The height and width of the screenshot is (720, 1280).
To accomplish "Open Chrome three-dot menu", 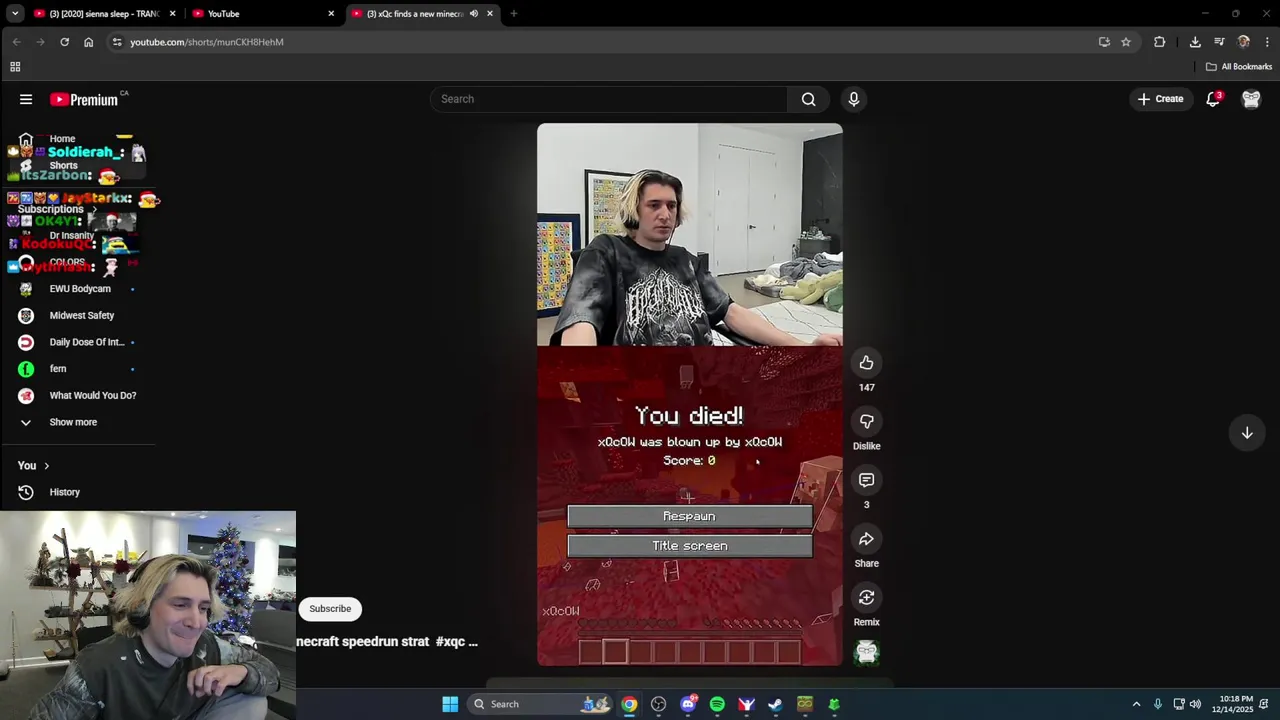I will pos(1267,42).
